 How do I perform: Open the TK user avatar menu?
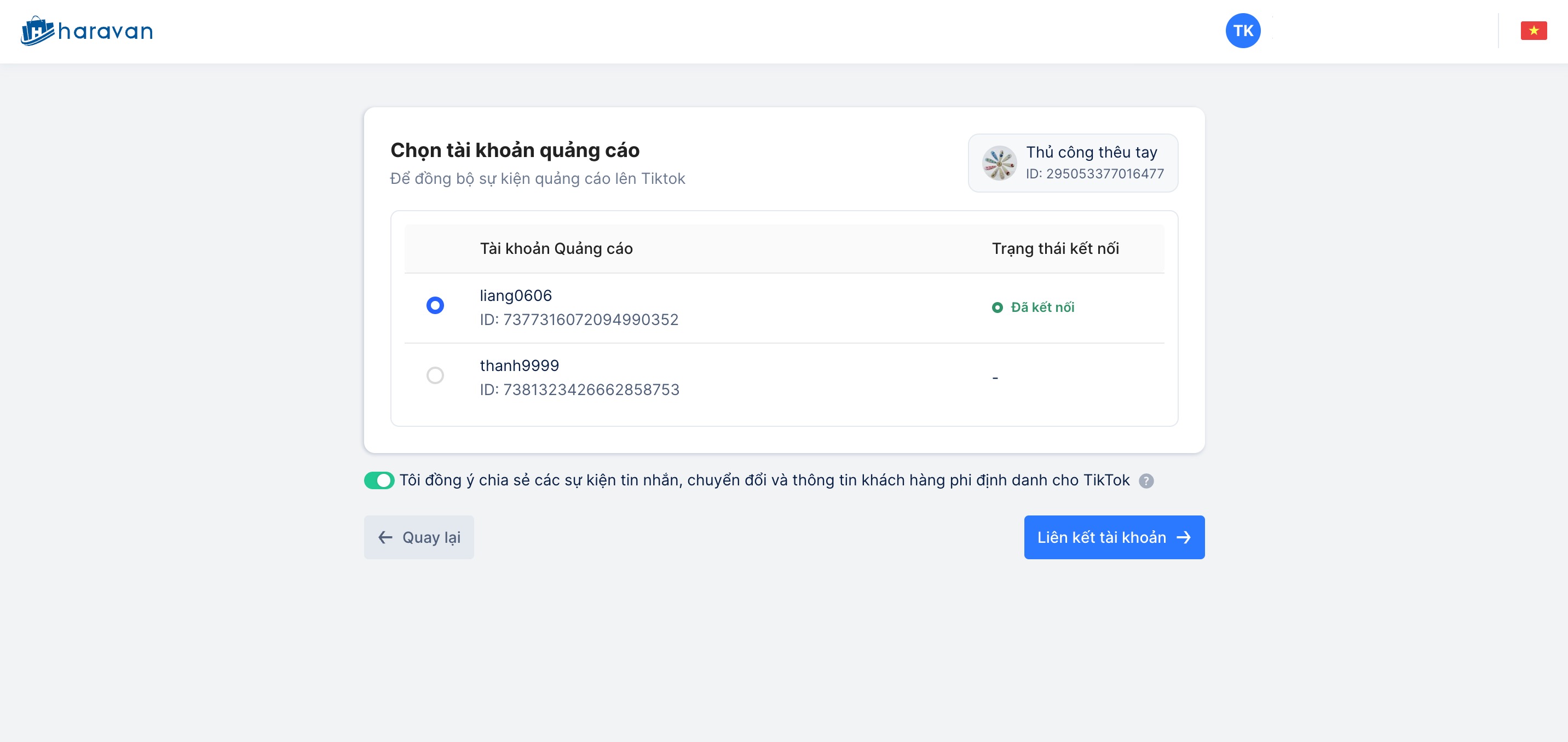[x=1242, y=31]
